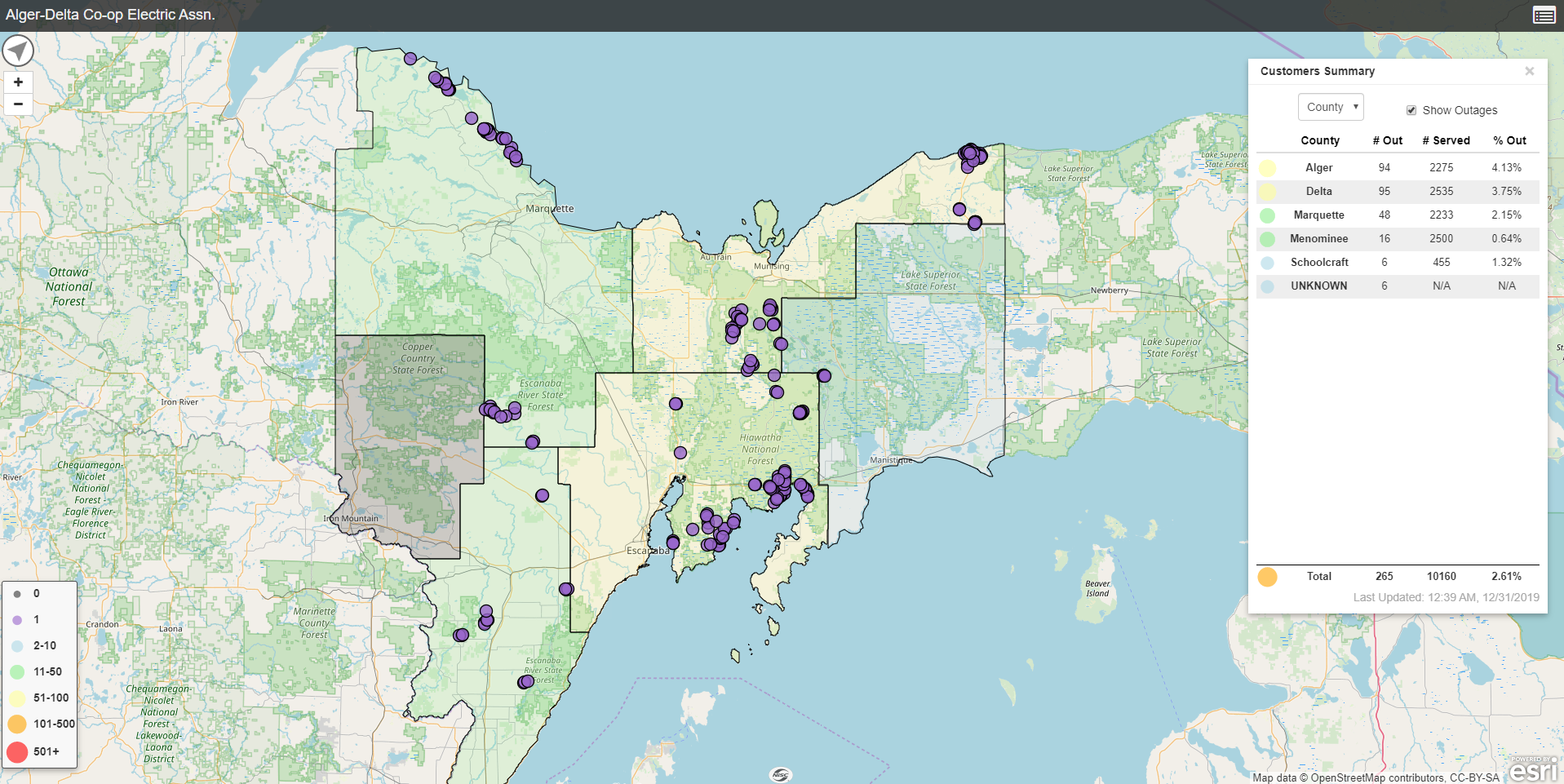Close the Customers Summary panel
This screenshot has height=784, width=1564.
[1530, 71]
